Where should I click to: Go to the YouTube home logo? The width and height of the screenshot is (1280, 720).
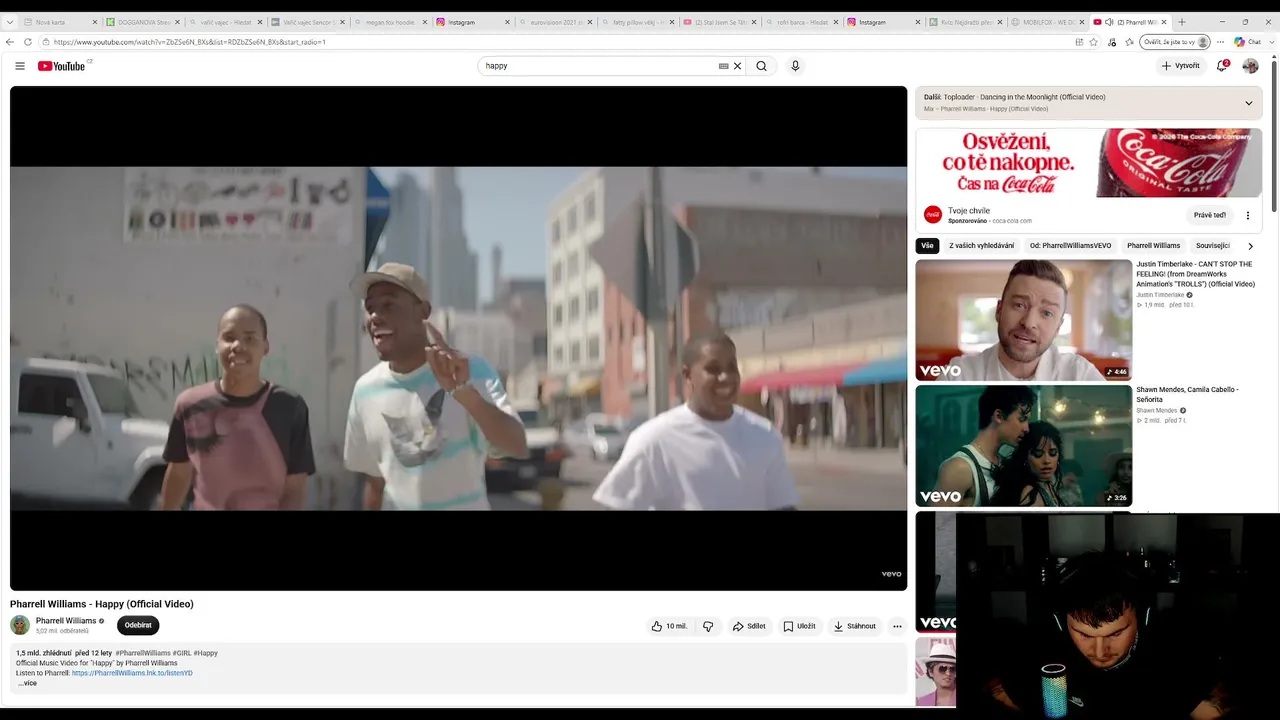click(x=64, y=66)
